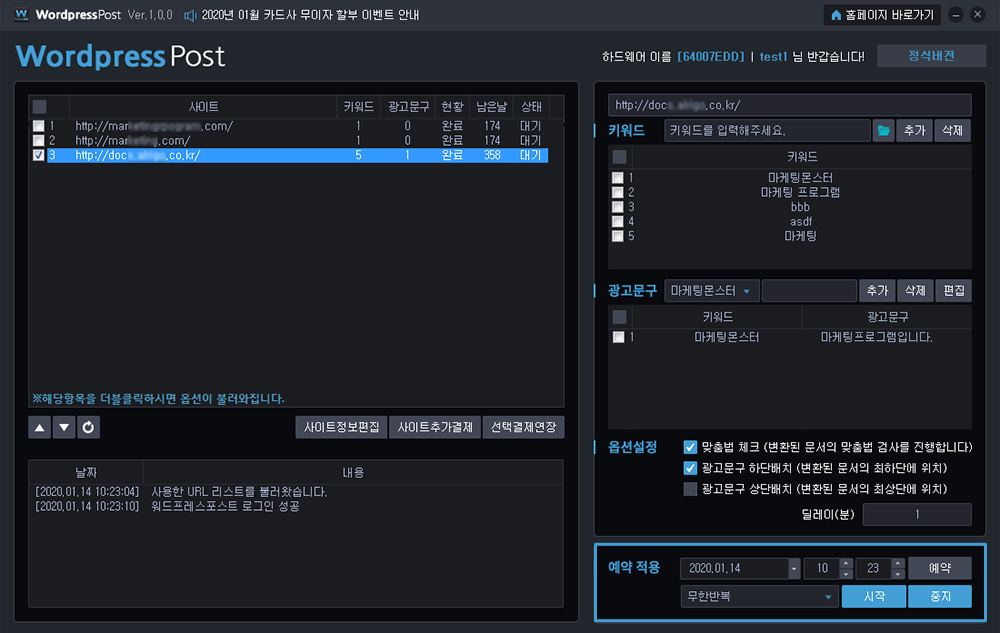
Task: Click hardware ID 64007EDD text
Action: tap(710, 57)
